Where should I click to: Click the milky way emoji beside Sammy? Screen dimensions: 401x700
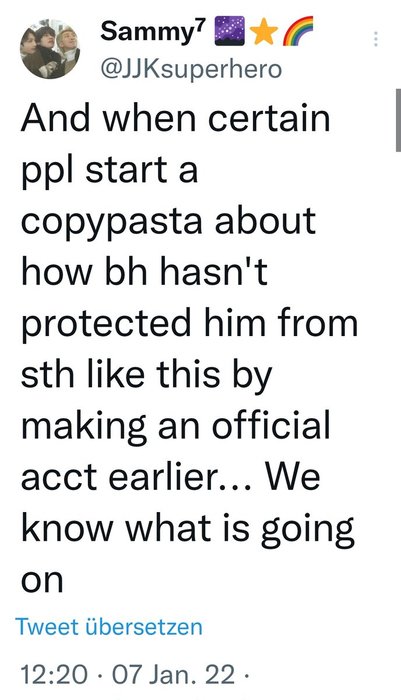click(230, 31)
